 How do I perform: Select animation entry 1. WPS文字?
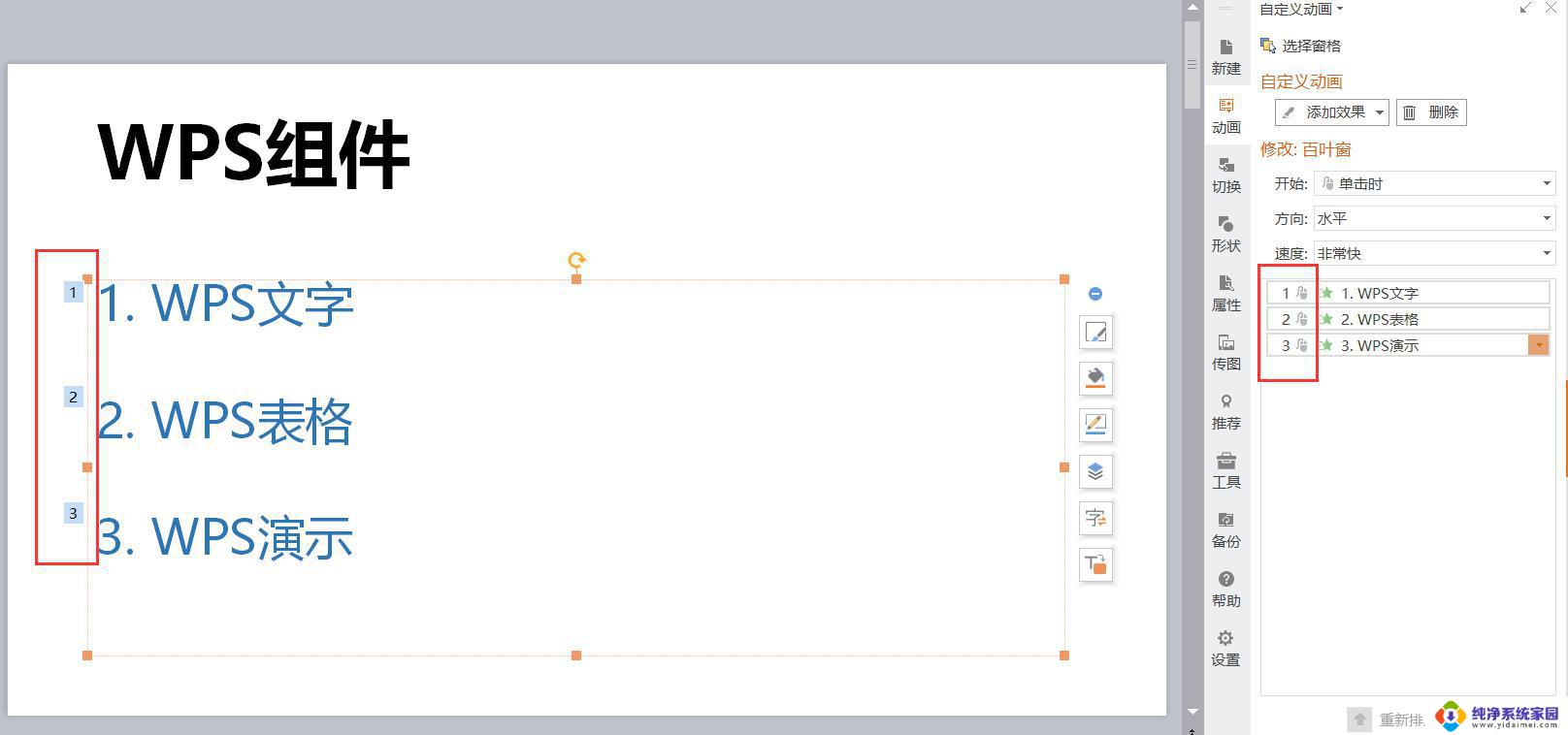coord(1408,293)
